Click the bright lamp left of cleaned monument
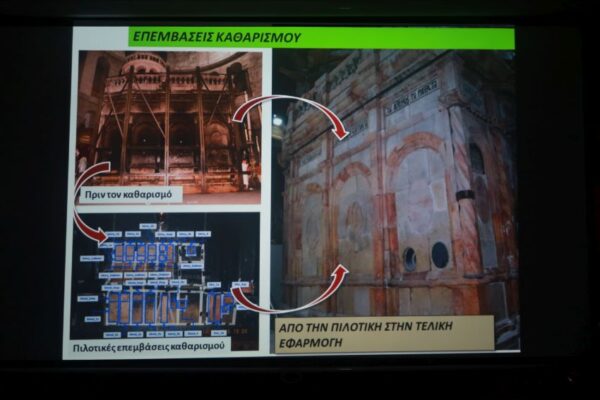 point(277,120)
